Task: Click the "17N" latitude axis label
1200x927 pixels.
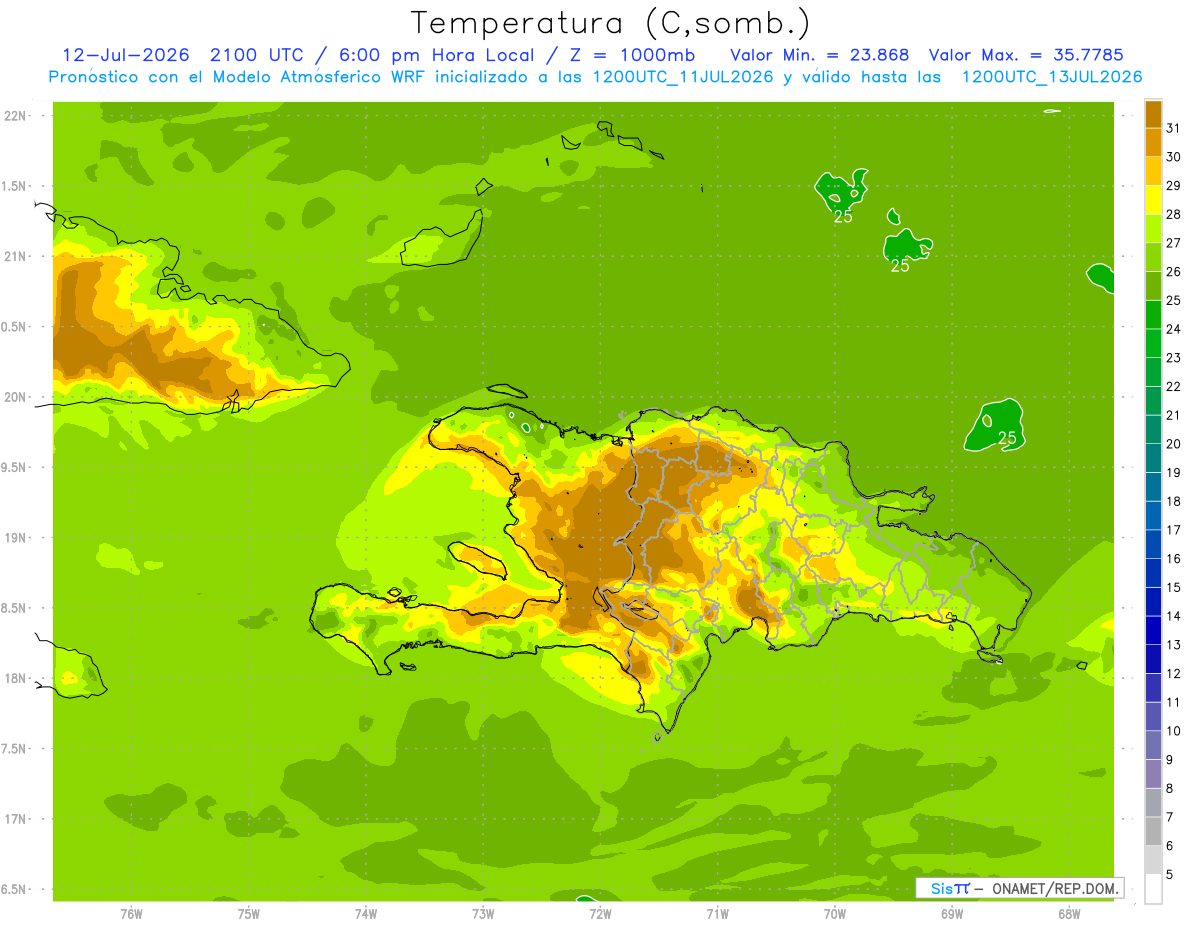Action: pyautogui.click(x=15, y=820)
